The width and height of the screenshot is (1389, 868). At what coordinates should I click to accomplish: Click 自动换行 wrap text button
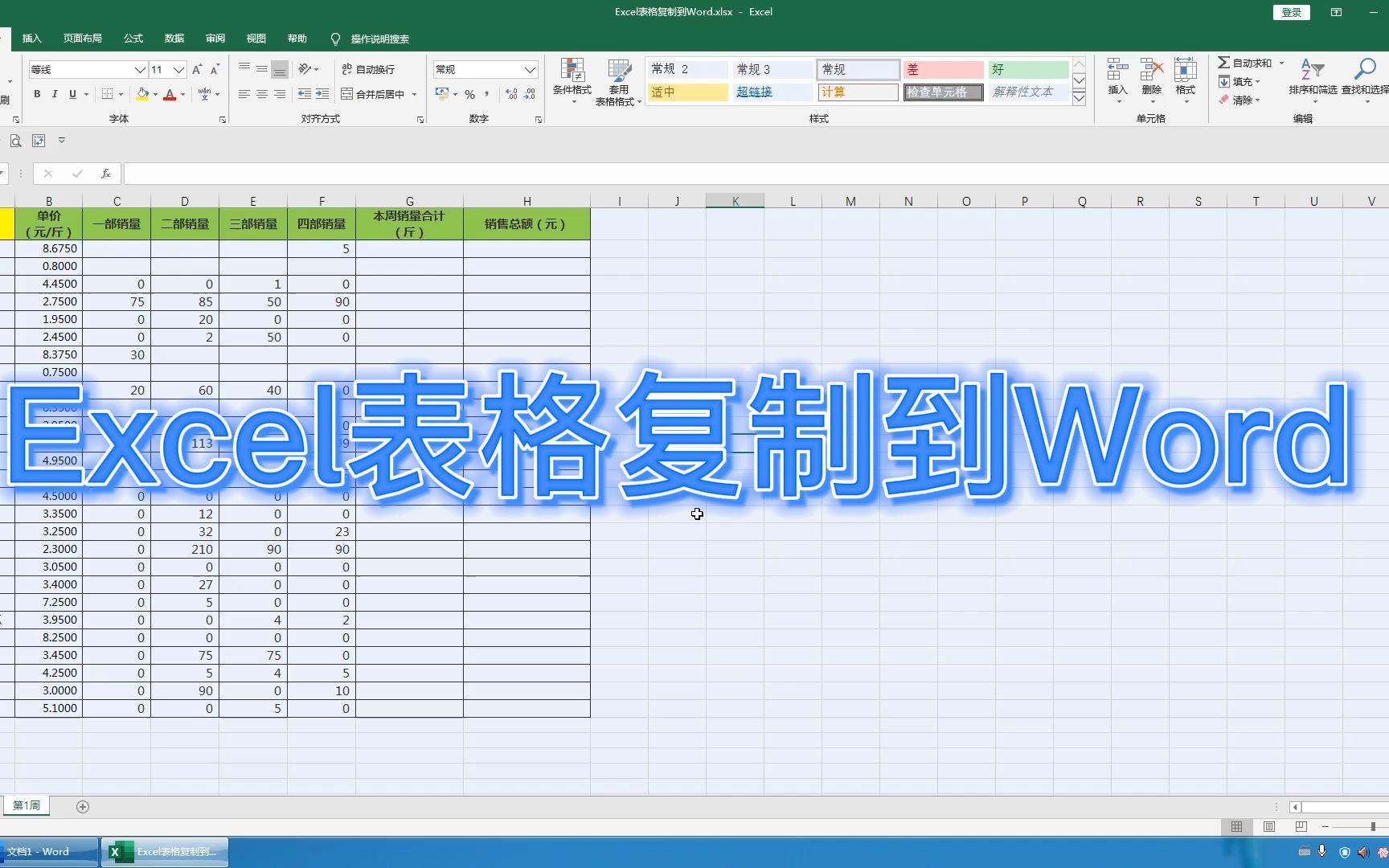pyautogui.click(x=368, y=70)
